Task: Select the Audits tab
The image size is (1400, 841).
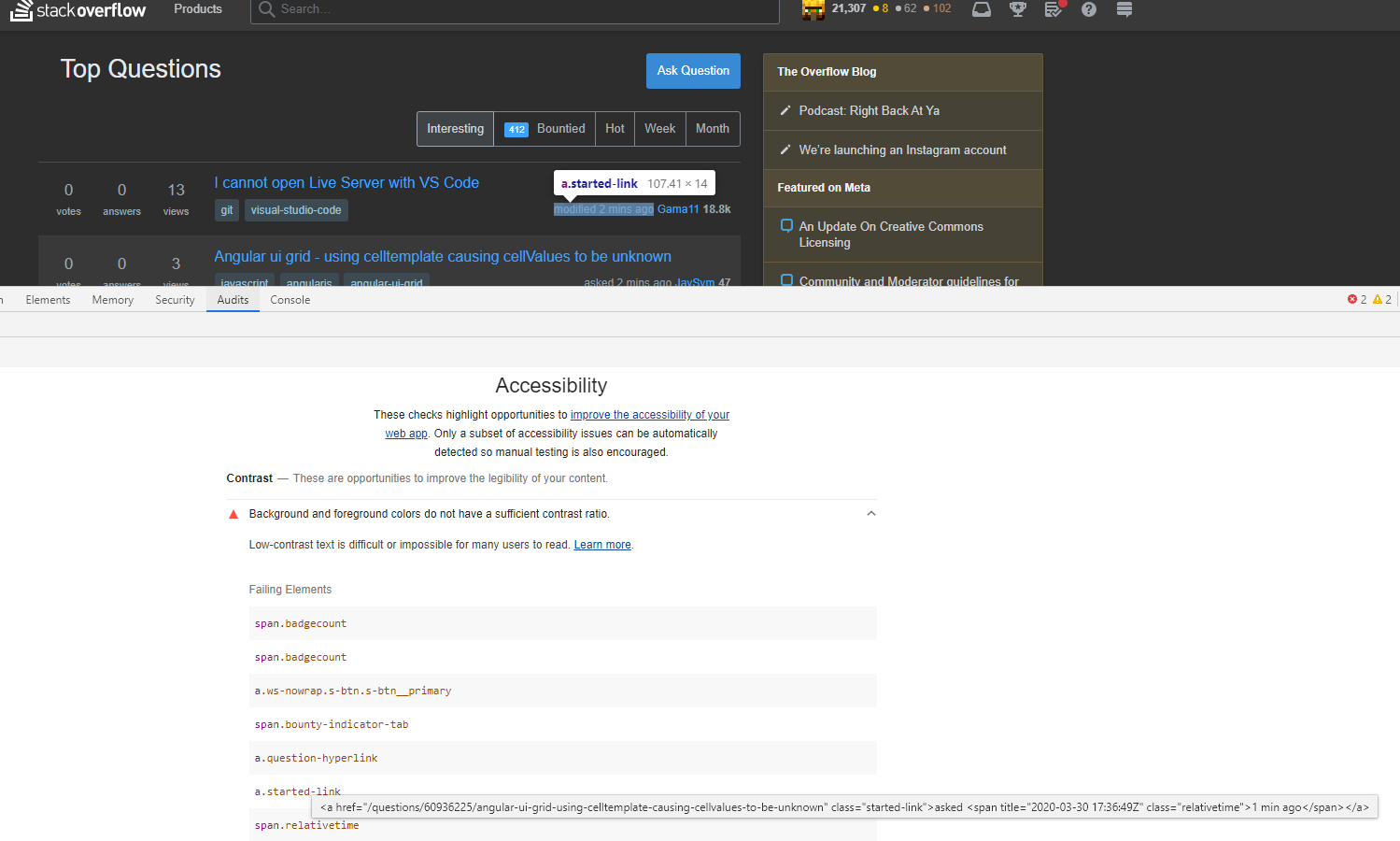Action: pyautogui.click(x=233, y=300)
